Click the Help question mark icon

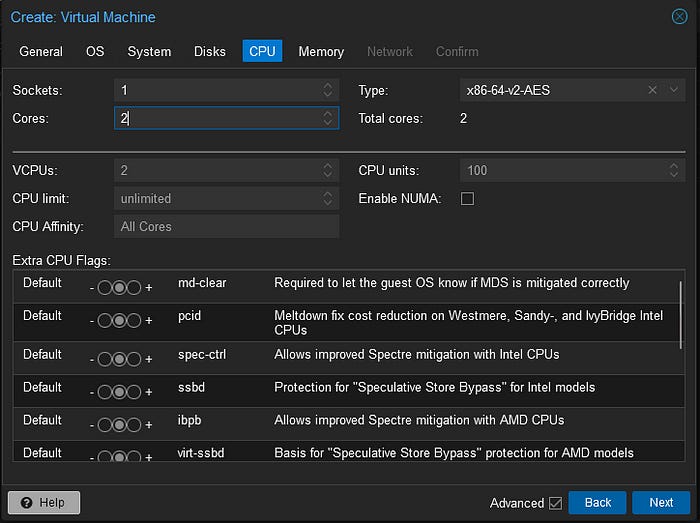pyautogui.click(x=26, y=502)
